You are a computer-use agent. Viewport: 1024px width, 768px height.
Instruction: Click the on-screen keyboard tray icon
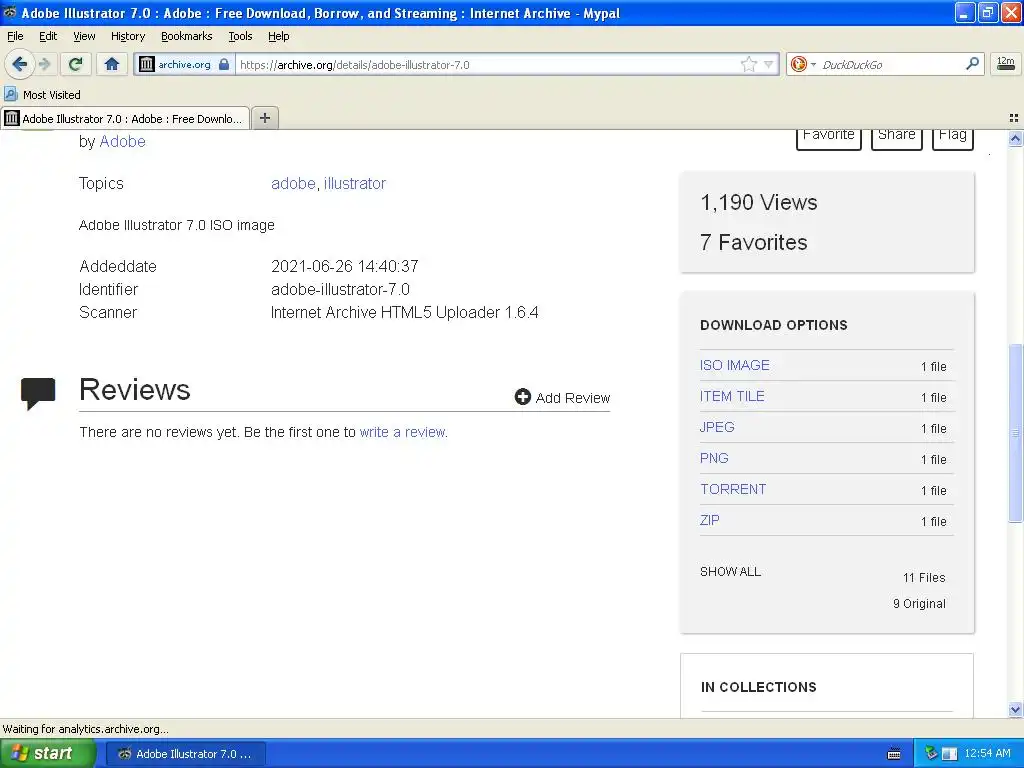click(894, 754)
